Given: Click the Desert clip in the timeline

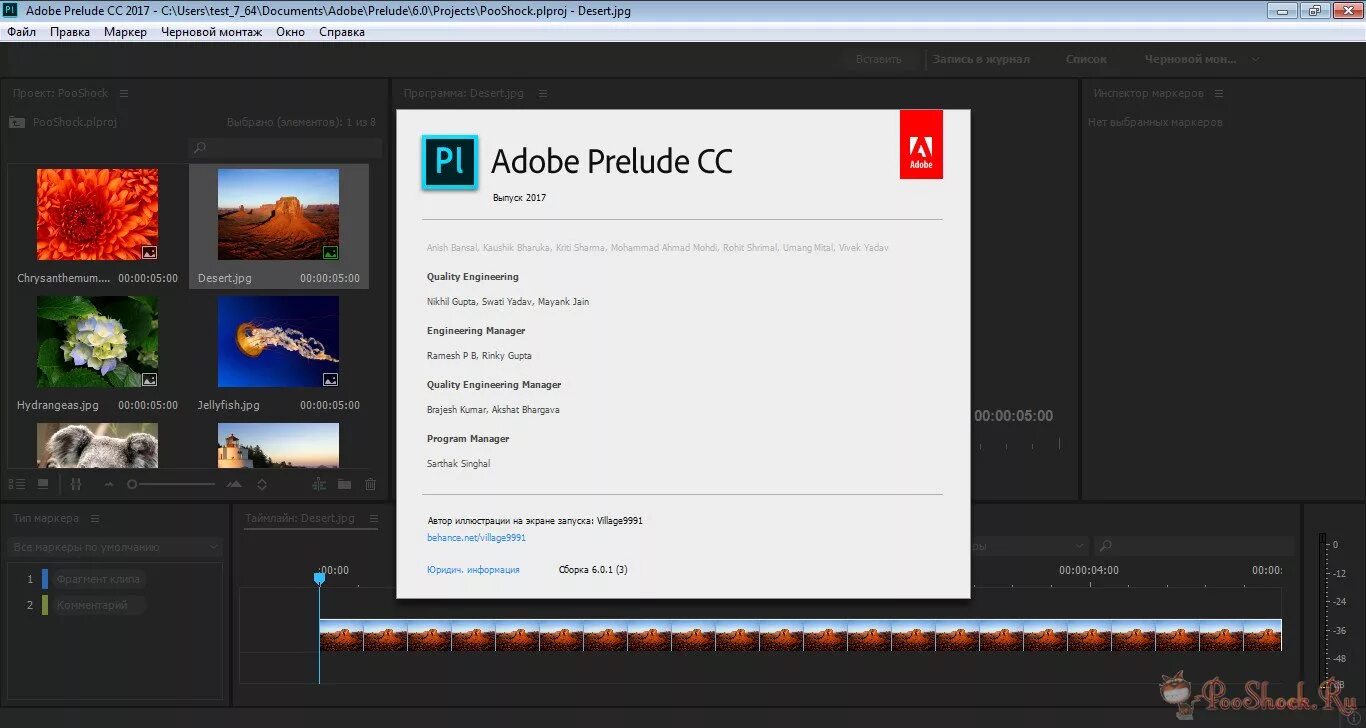Looking at the screenshot, I should 800,635.
